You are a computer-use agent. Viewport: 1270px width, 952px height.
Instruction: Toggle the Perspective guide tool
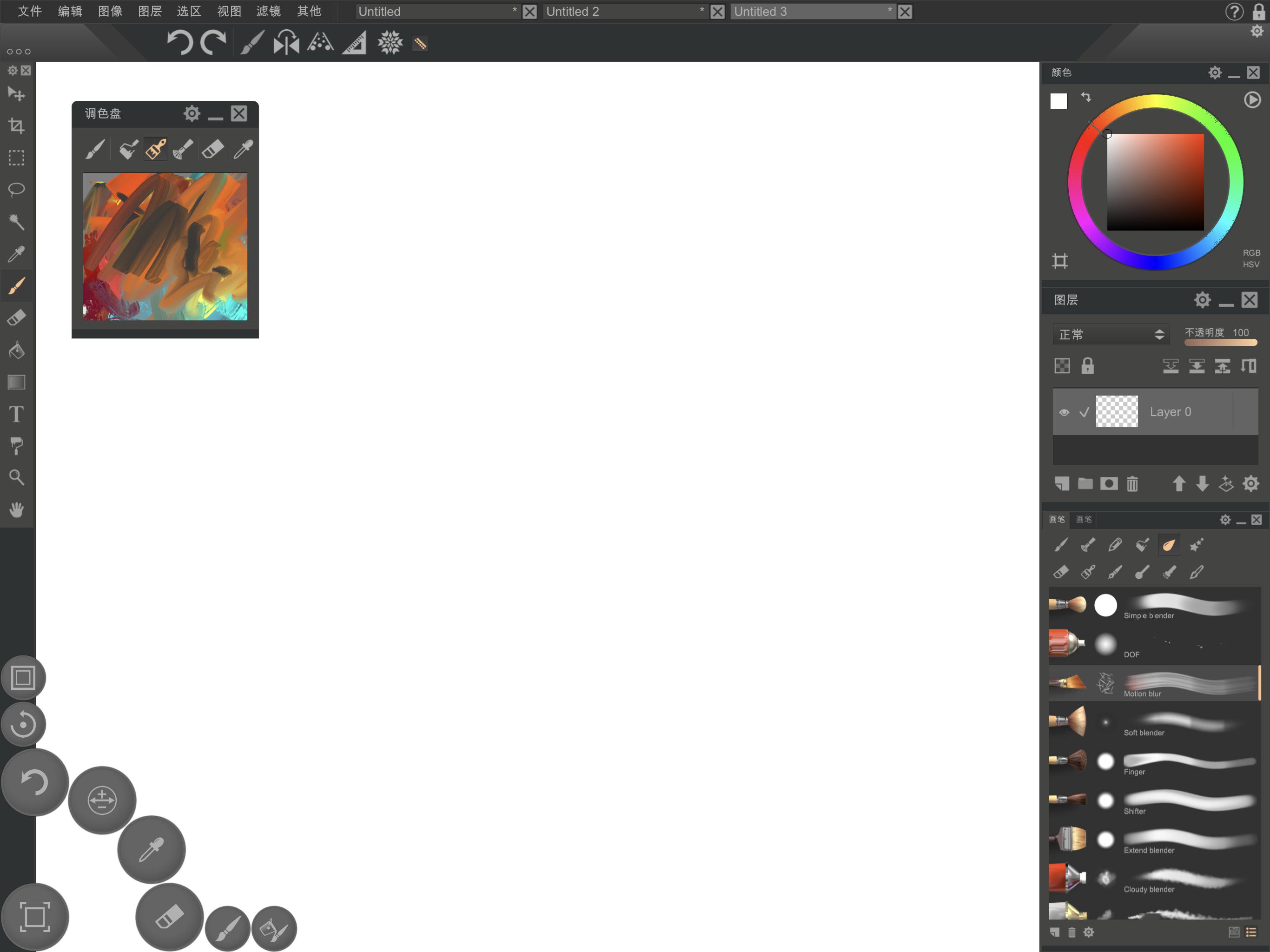(x=320, y=42)
